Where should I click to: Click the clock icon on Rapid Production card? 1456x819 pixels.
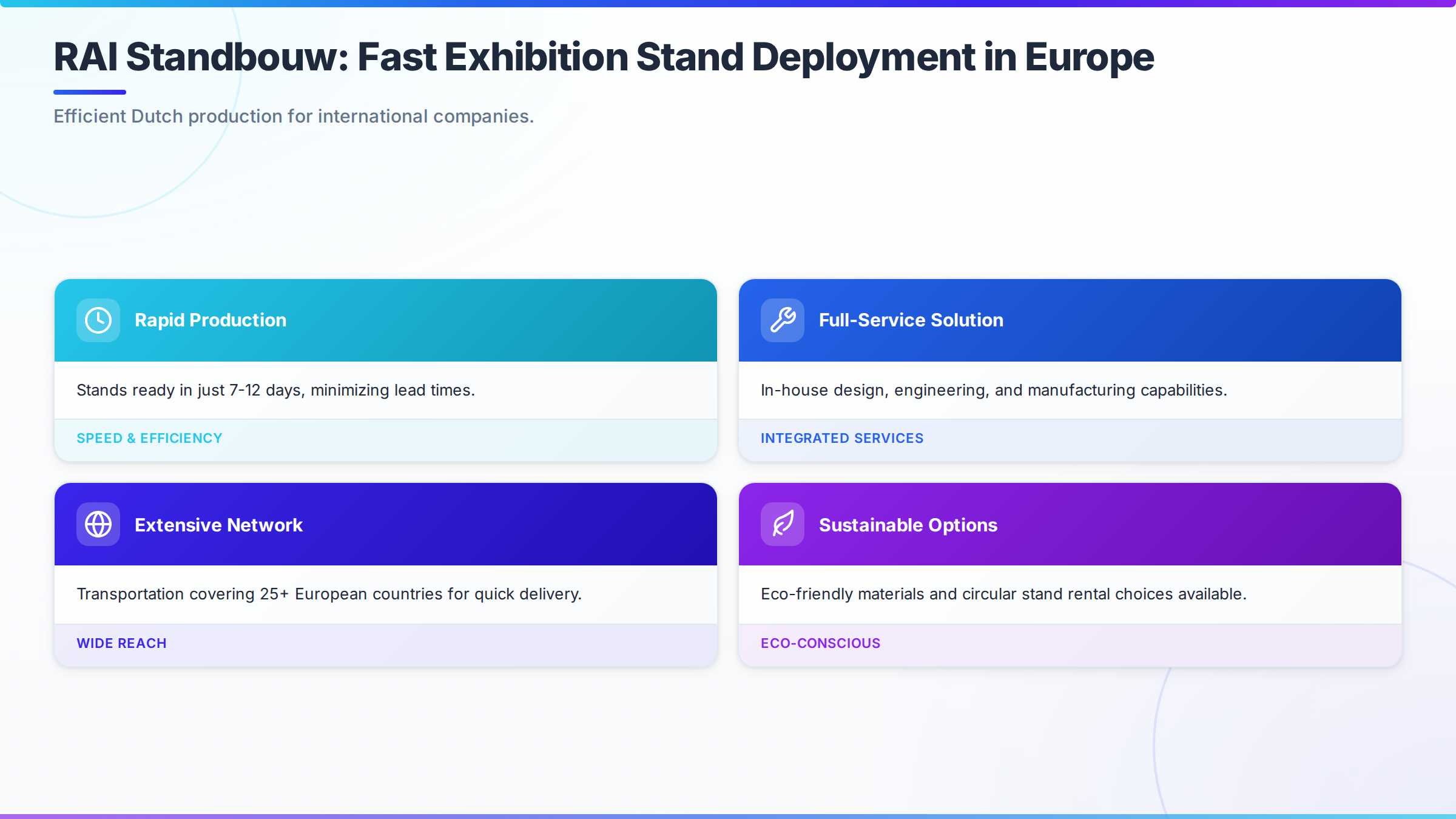(x=98, y=320)
